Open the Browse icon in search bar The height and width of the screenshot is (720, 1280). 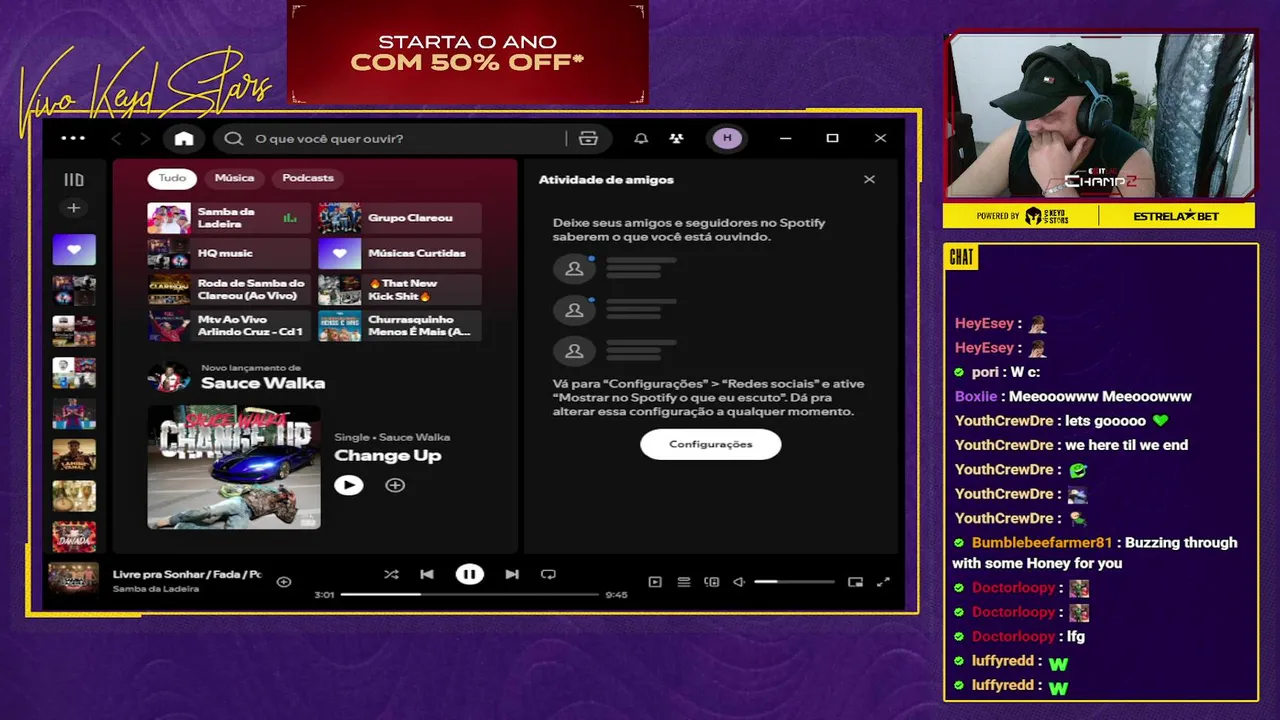588,139
